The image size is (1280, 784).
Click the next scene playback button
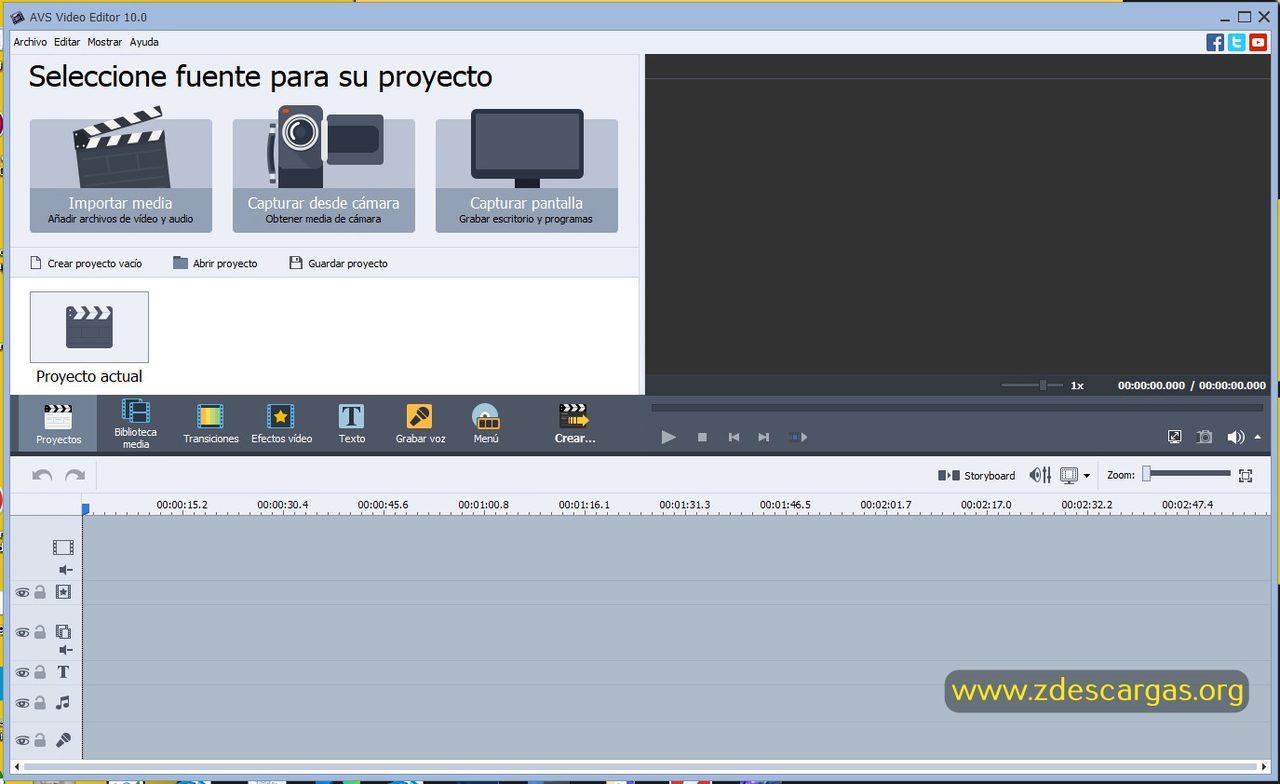point(797,437)
